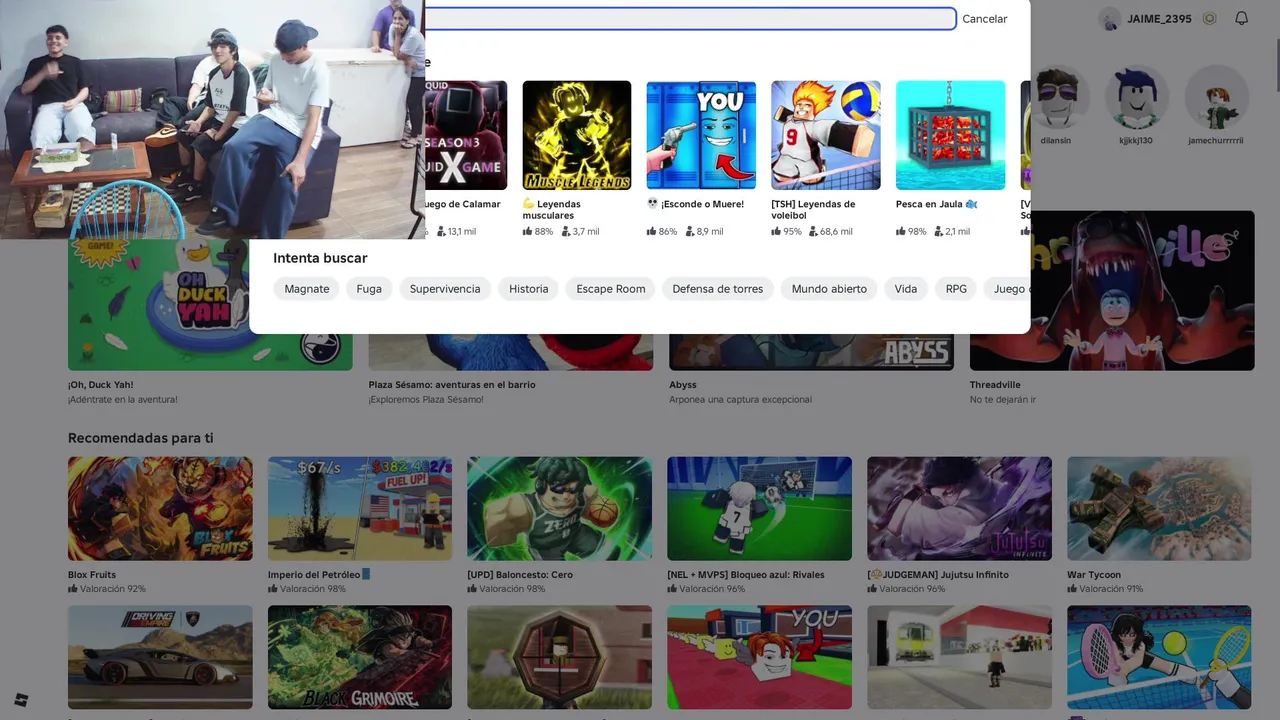Click the Plaza Sésamo: aventuras en el barrio title

(452, 385)
